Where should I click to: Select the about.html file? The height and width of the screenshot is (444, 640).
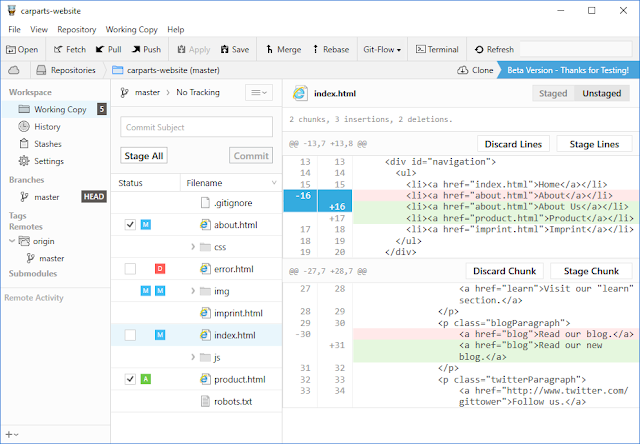(236, 224)
